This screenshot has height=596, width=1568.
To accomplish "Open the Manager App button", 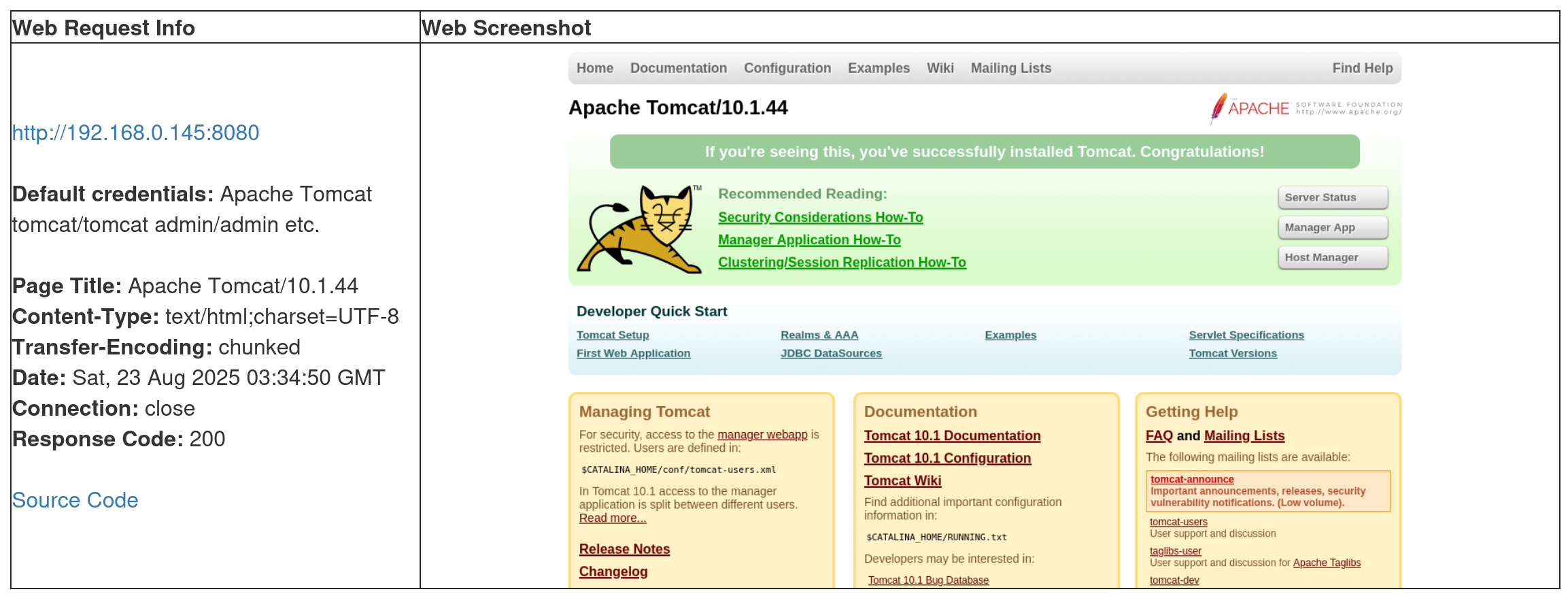I will point(1333,227).
